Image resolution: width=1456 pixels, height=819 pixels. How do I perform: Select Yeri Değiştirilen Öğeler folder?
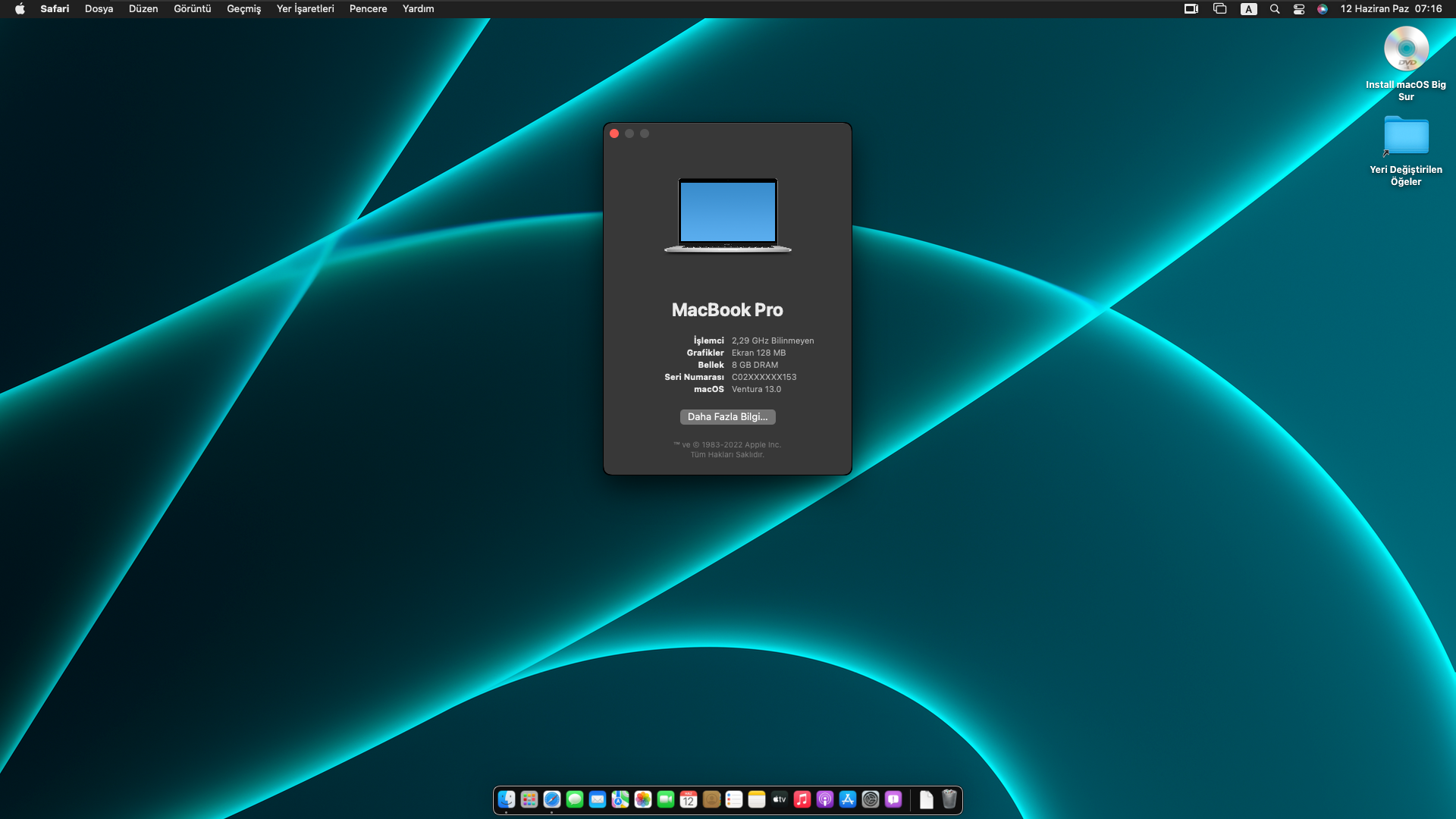(x=1406, y=136)
